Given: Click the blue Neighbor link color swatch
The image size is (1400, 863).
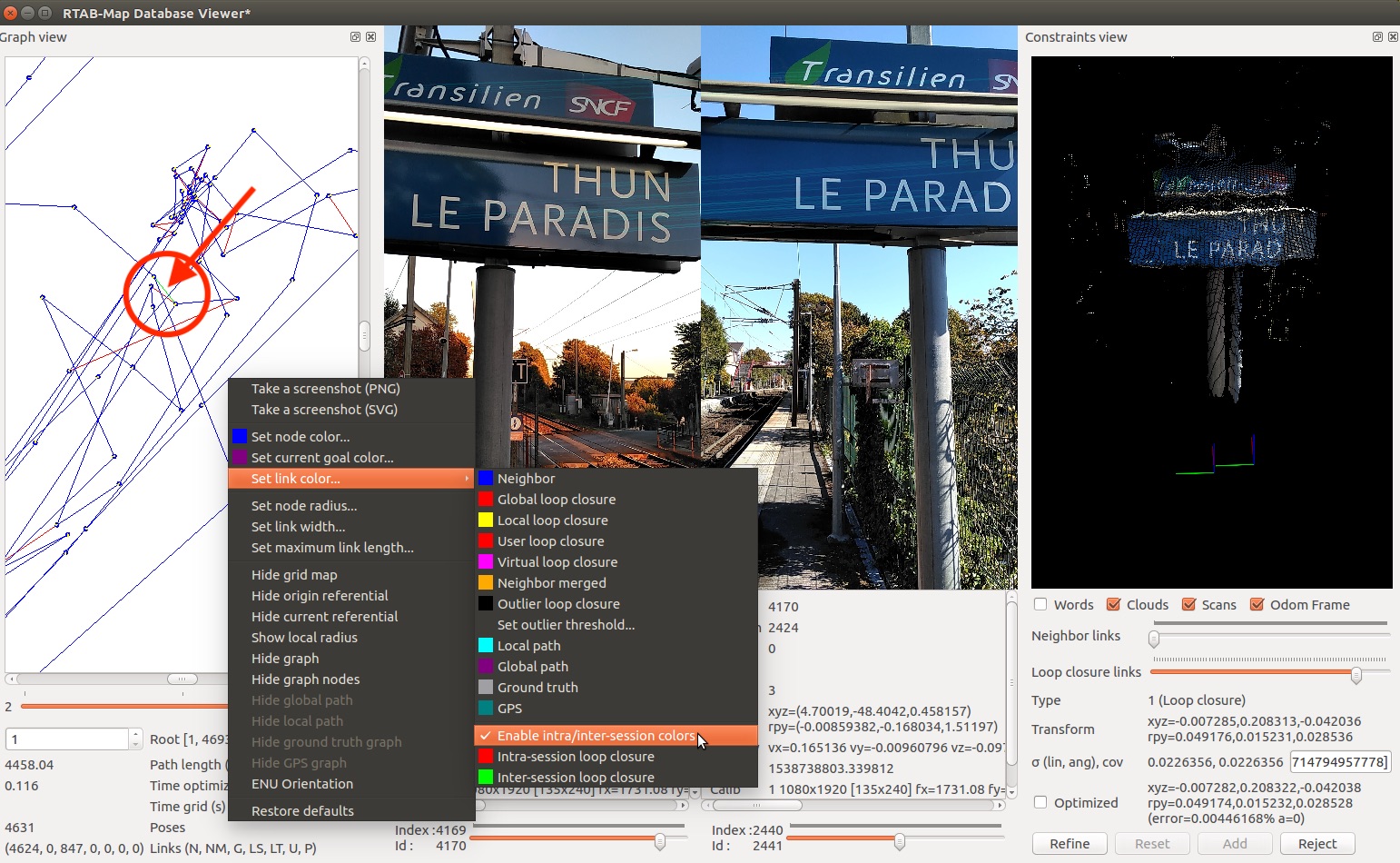Looking at the screenshot, I should pos(486,479).
